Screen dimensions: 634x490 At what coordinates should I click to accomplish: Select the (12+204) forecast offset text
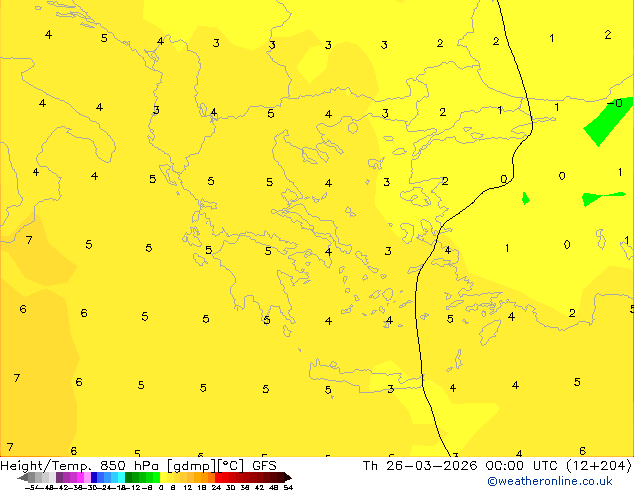click(596, 465)
